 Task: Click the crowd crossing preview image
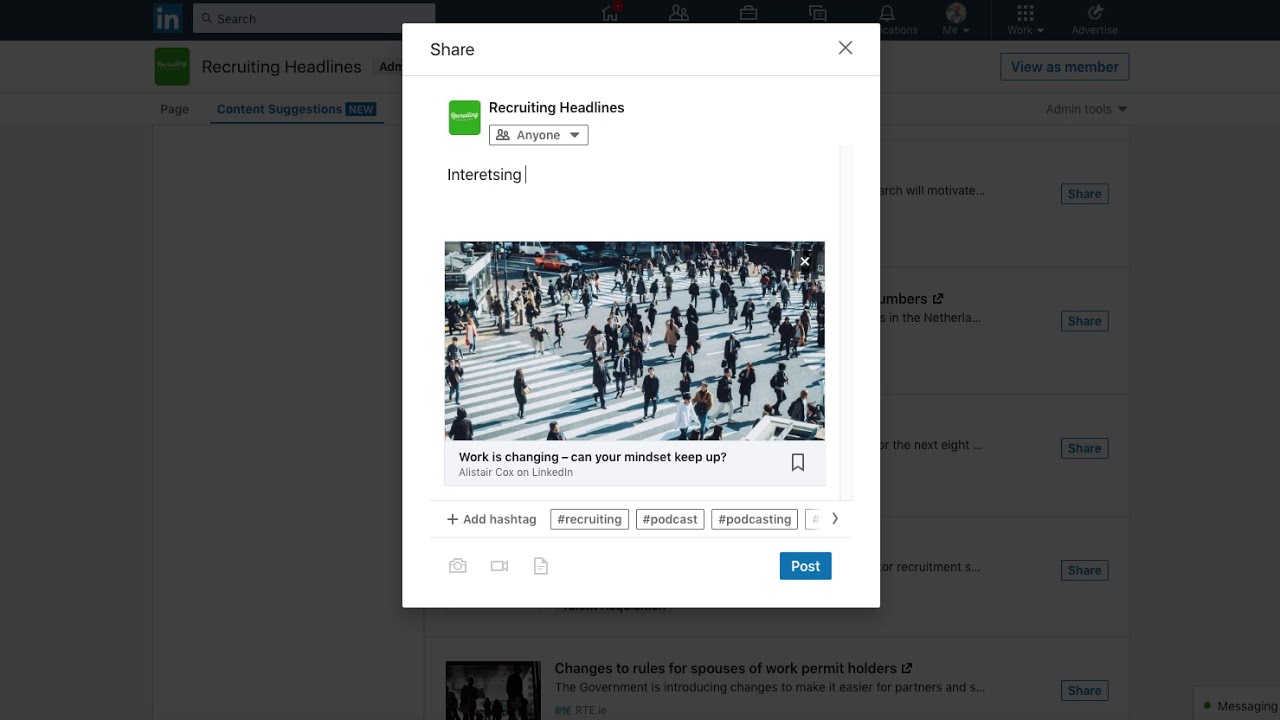(x=635, y=341)
